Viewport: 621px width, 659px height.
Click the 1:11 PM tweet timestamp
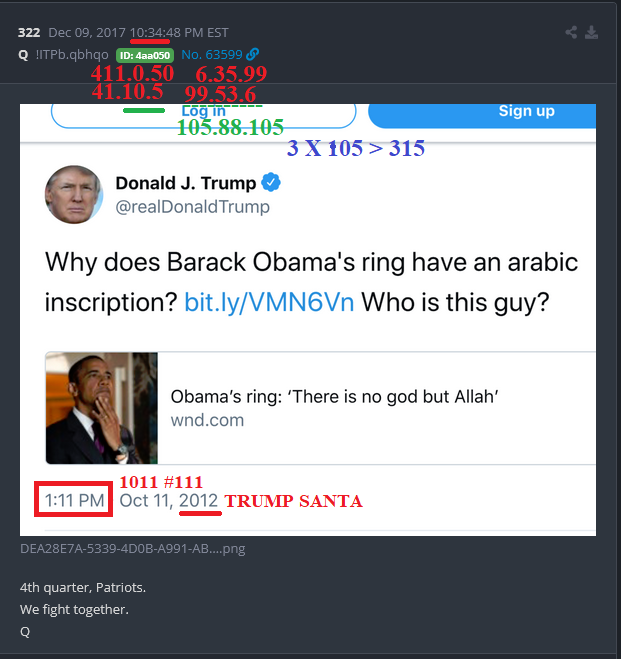pyautogui.click(x=74, y=501)
